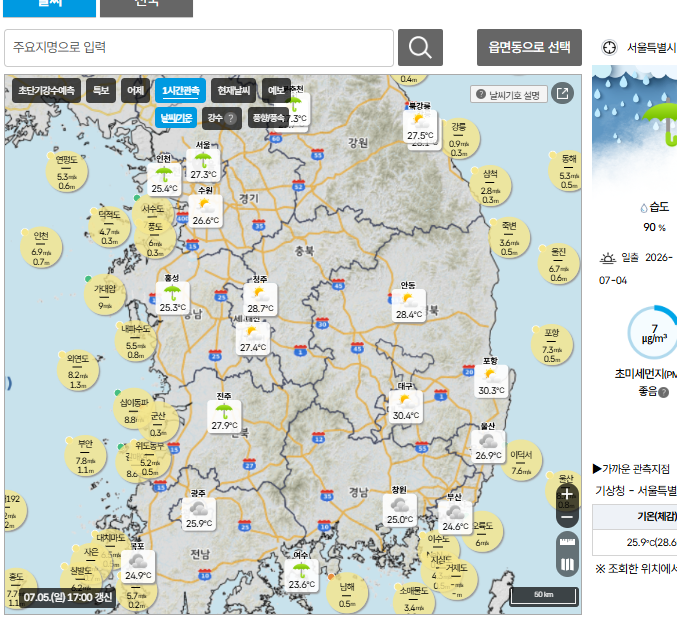Screen dimensions: 677x631
Task: Click the 홍성 25.3°C weather marker
Action: point(172,298)
